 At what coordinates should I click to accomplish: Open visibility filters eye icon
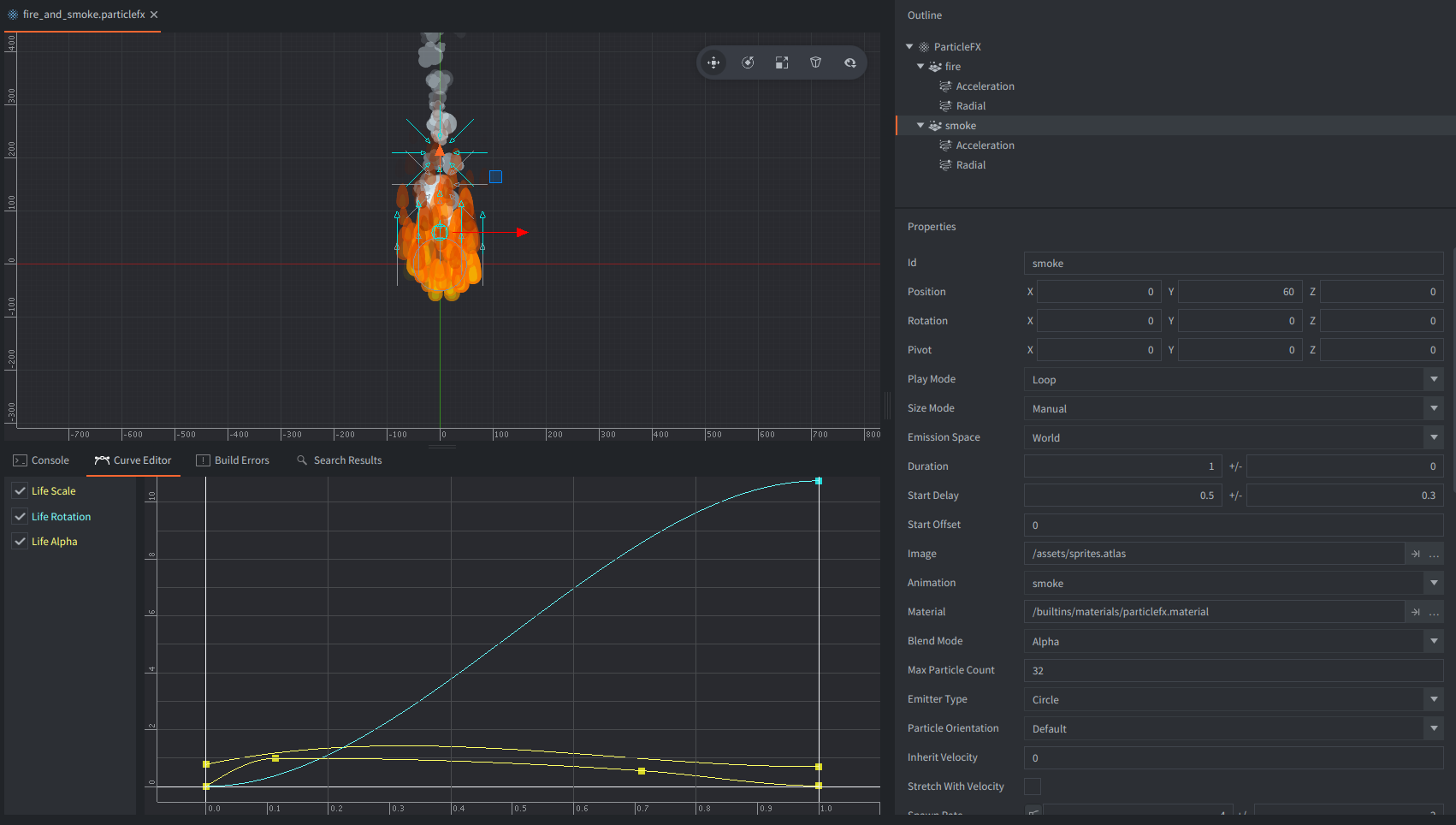pyautogui.click(x=850, y=62)
